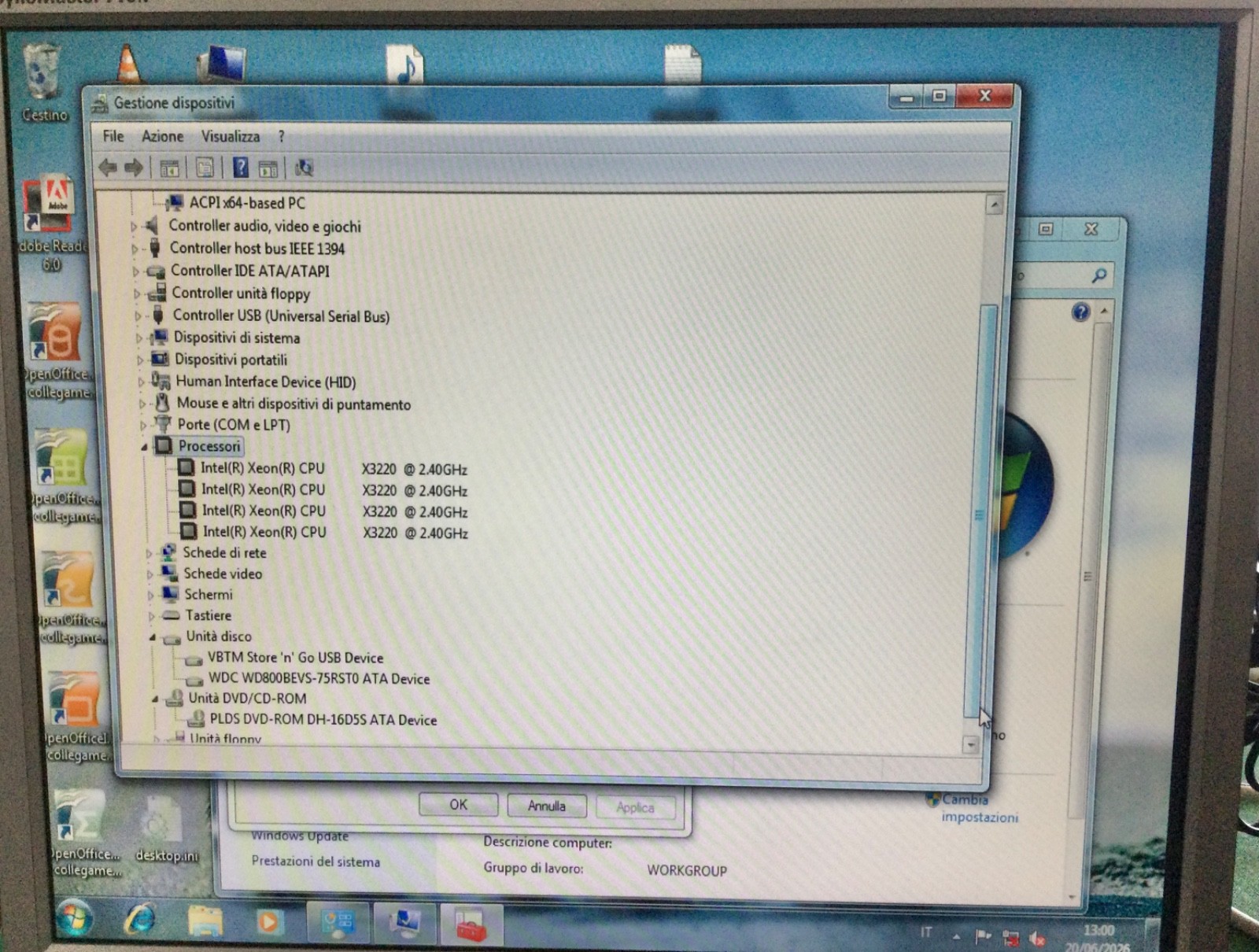This screenshot has height=952, width=1259.
Task: Select the Controller unità floppy row
Action: tap(241, 294)
